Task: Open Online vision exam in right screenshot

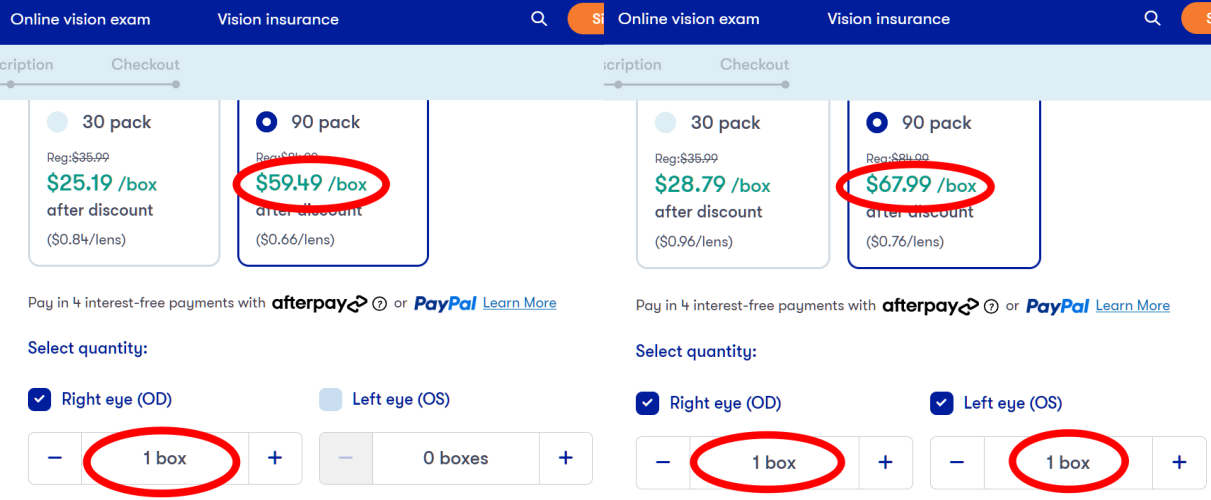Action: point(689,19)
